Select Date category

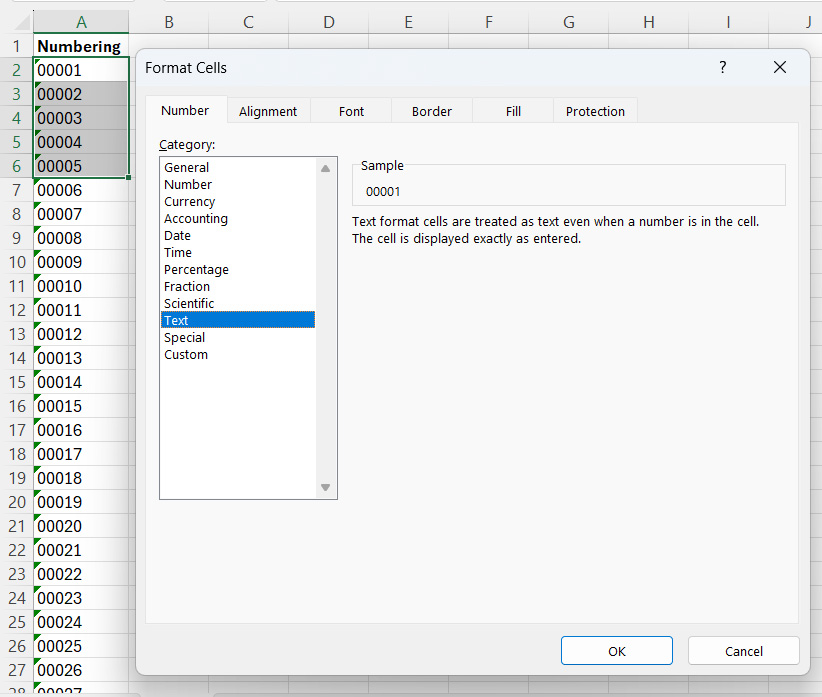click(238, 235)
